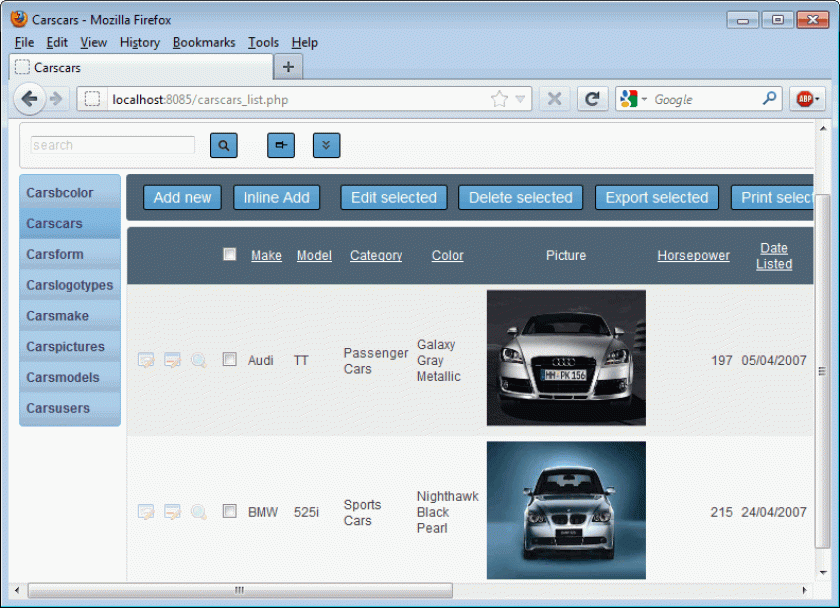Click the edit icon for the BMW row

[146, 512]
